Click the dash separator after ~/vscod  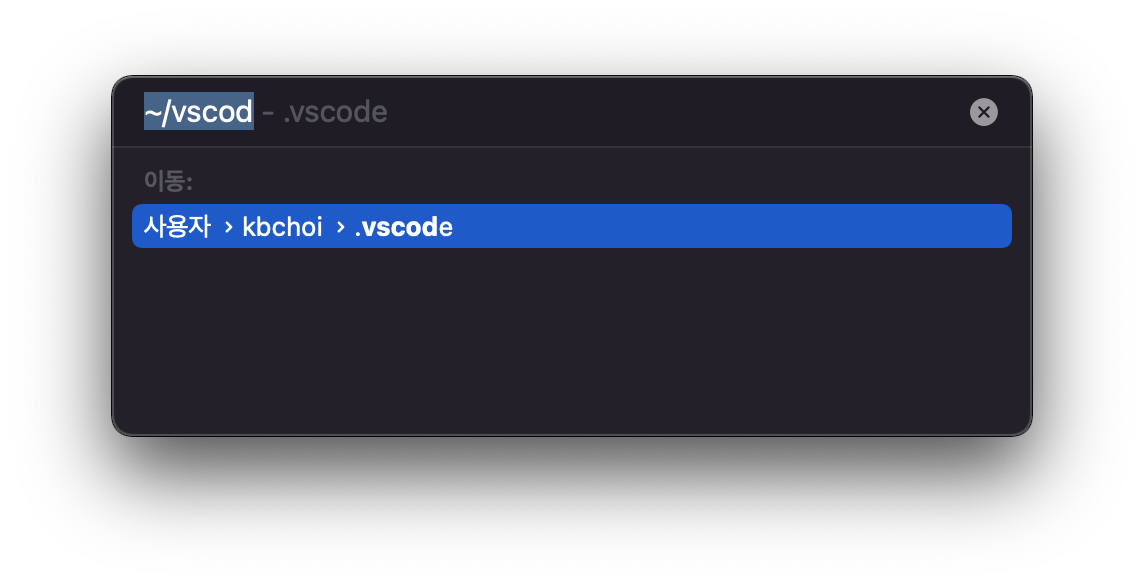[266, 111]
